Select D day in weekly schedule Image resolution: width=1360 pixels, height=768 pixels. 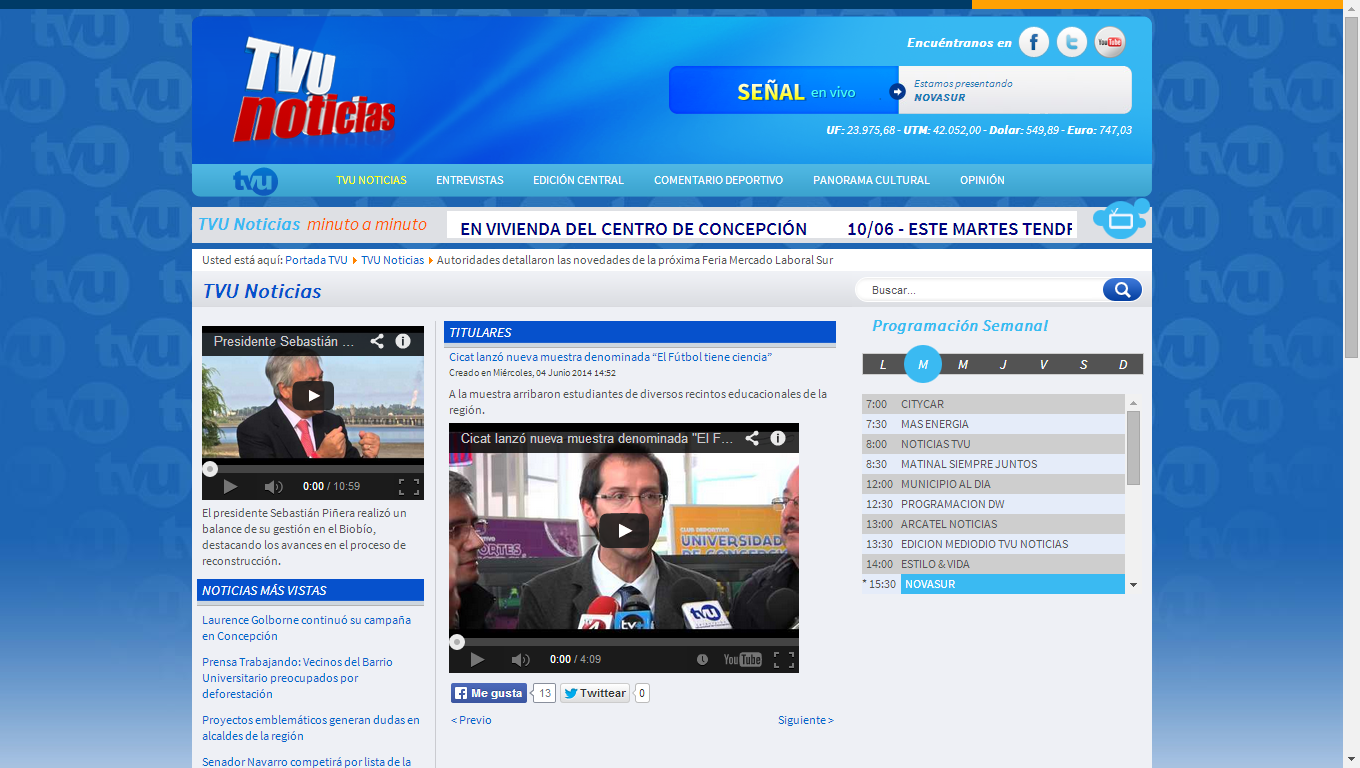click(1123, 364)
